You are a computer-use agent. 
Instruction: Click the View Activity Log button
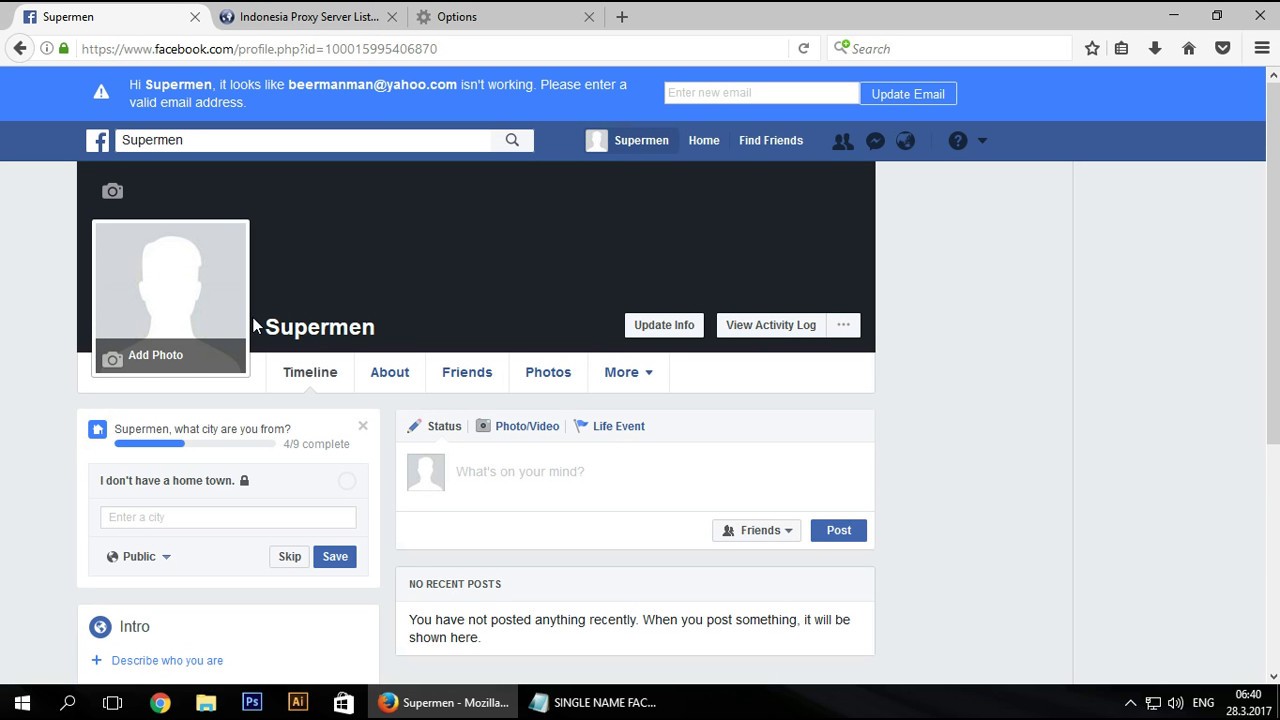coord(771,325)
